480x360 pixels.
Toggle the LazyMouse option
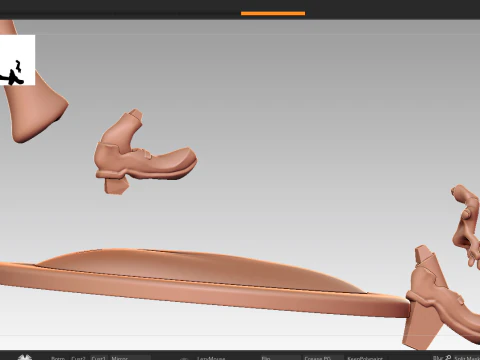point(211,358)
